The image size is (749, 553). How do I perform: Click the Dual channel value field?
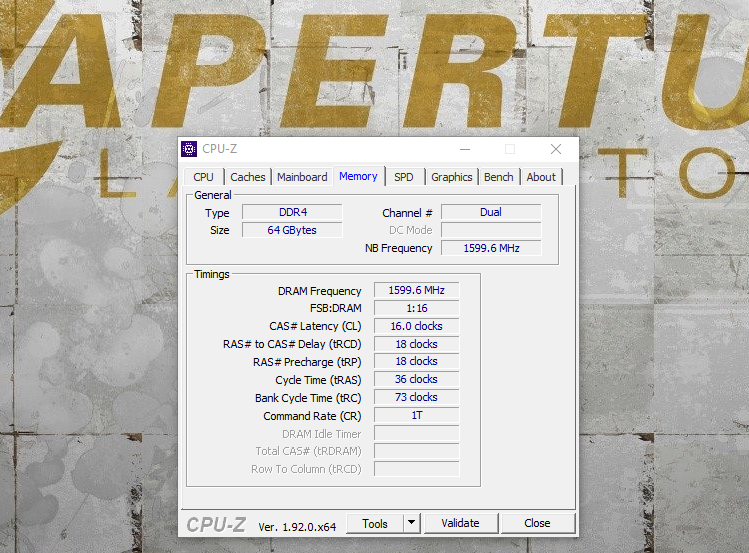491,212
